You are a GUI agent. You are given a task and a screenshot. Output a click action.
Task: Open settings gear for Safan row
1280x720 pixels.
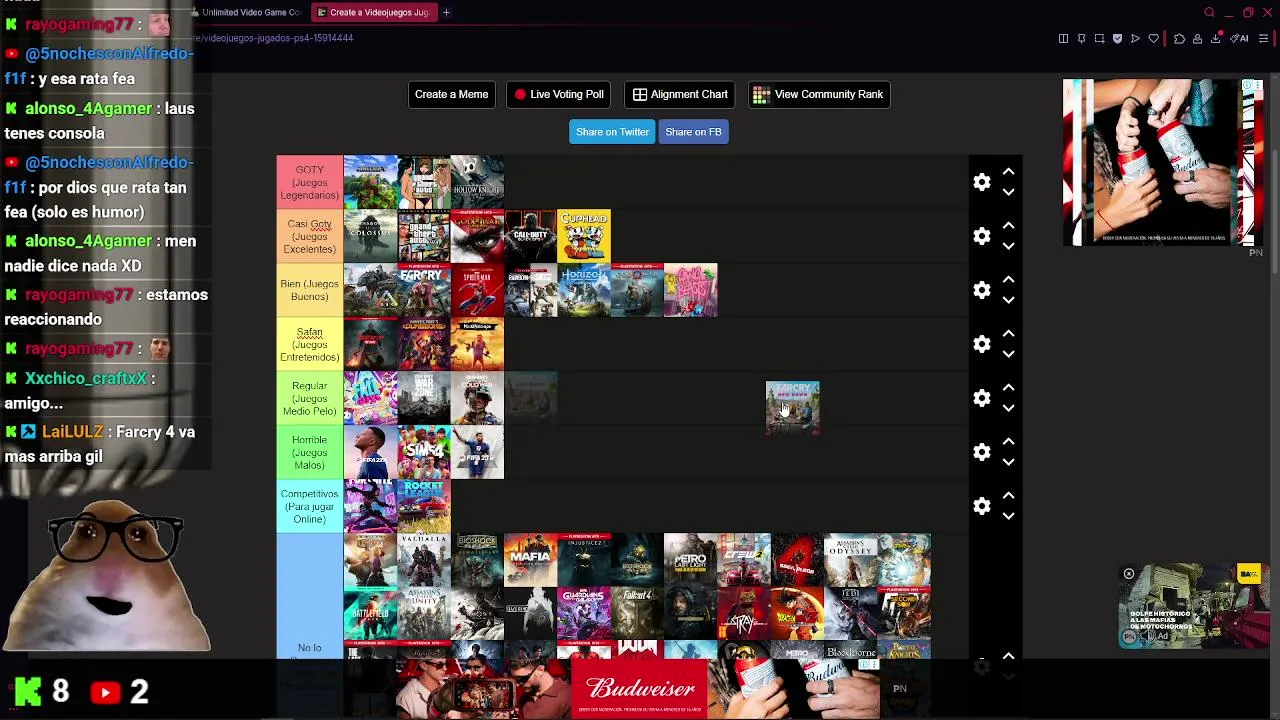click(x=982, y=344)
